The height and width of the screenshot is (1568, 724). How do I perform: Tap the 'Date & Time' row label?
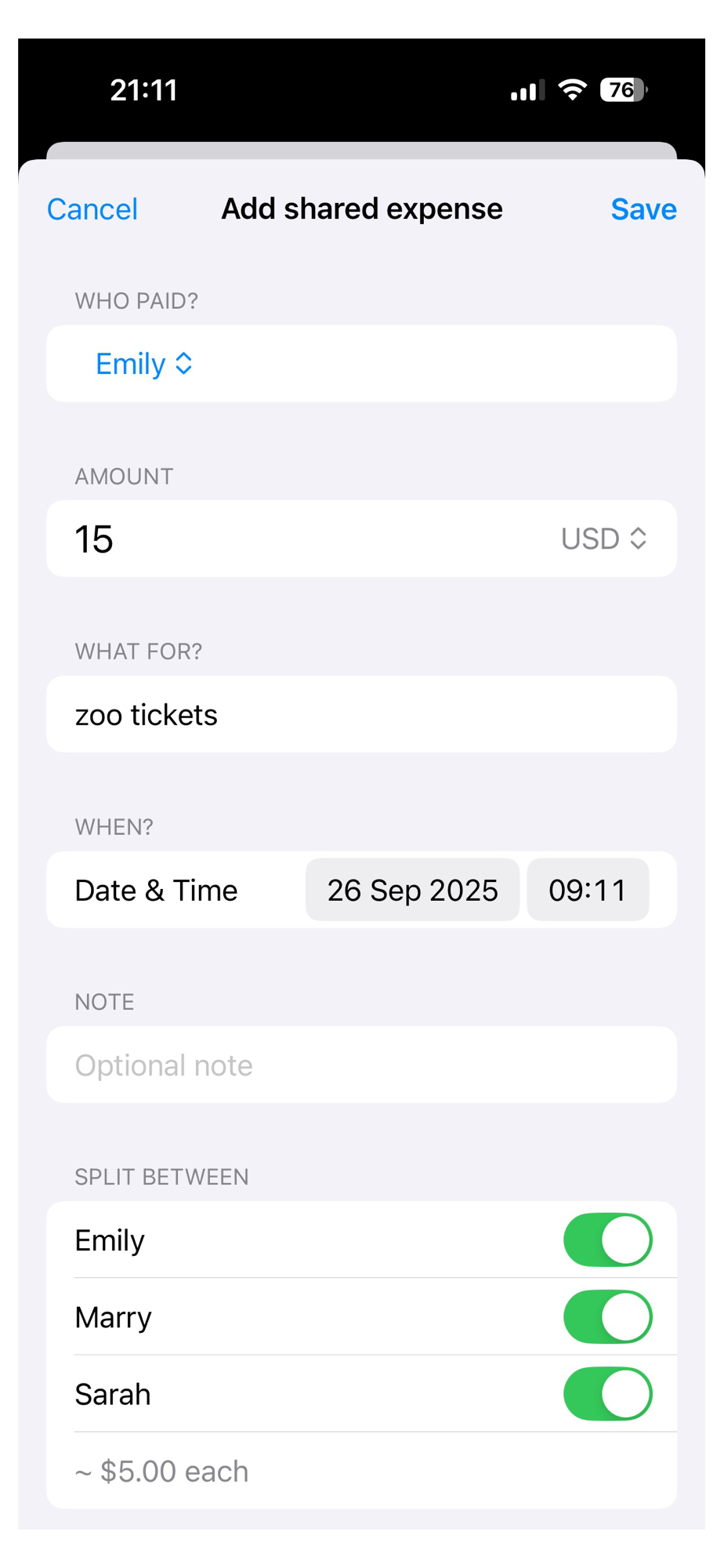(x=156, y=891)
